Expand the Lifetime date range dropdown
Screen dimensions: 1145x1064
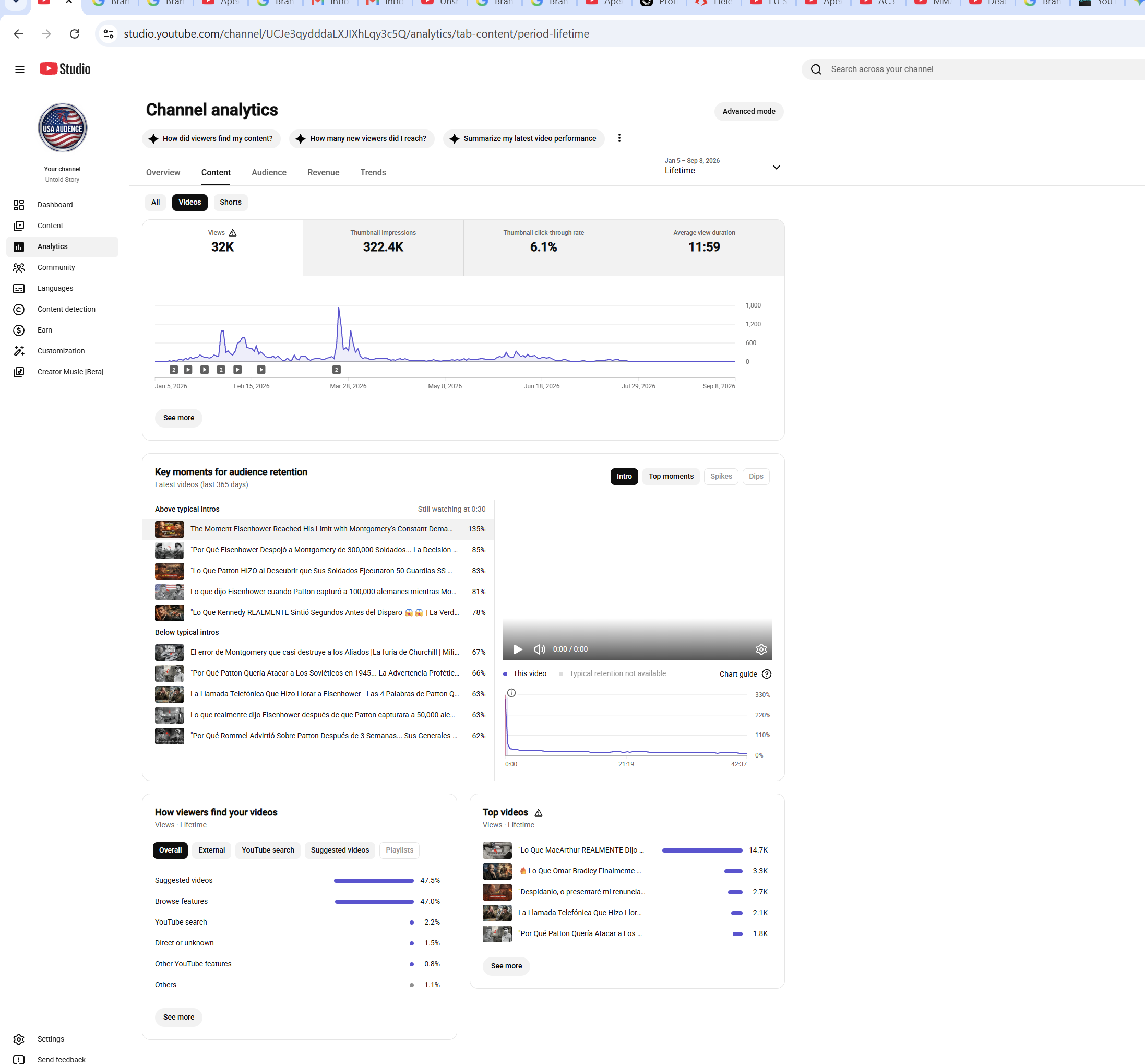tap(722, 167)
